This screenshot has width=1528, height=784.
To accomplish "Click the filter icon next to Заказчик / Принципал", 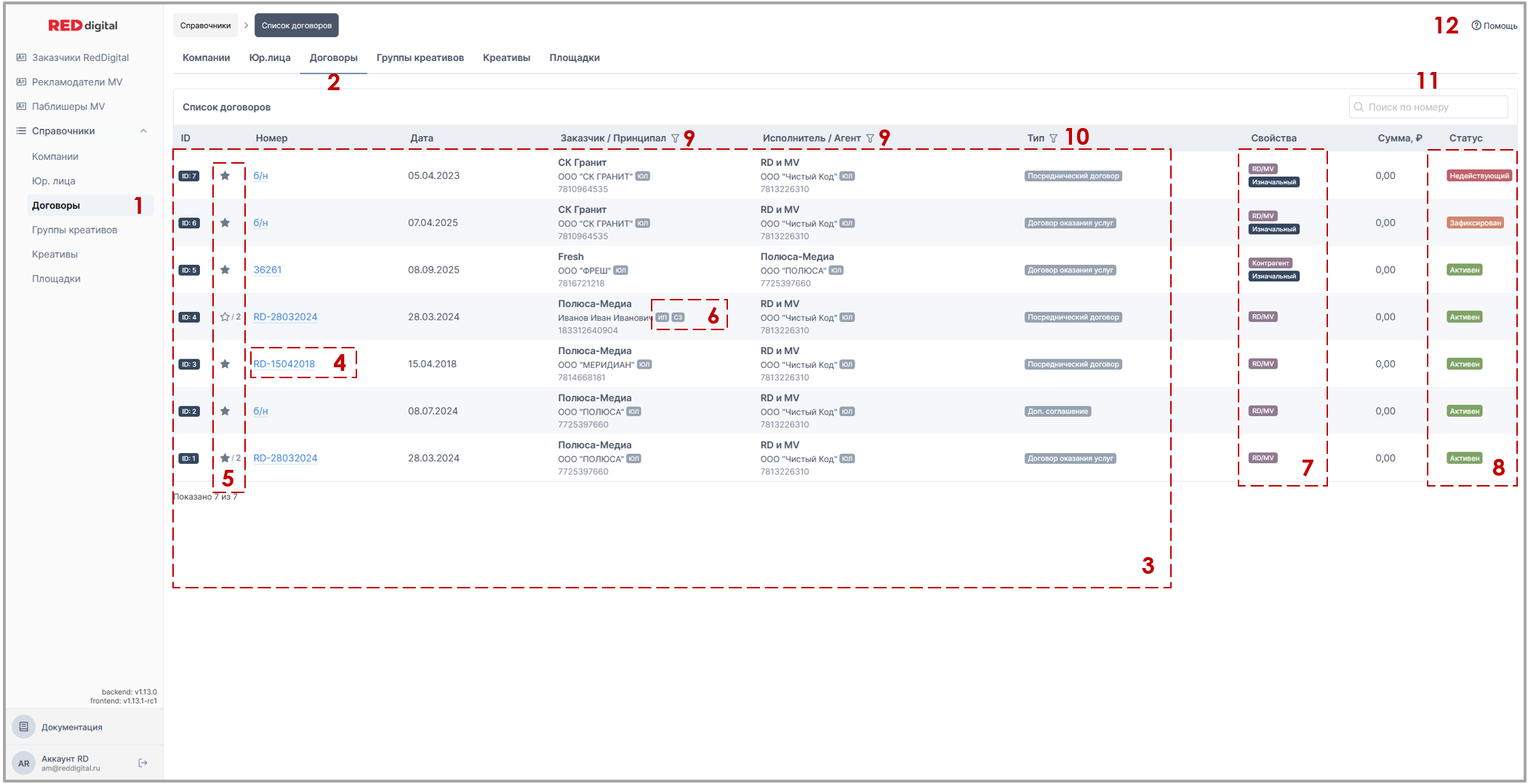I will click(x=675, y=138).
